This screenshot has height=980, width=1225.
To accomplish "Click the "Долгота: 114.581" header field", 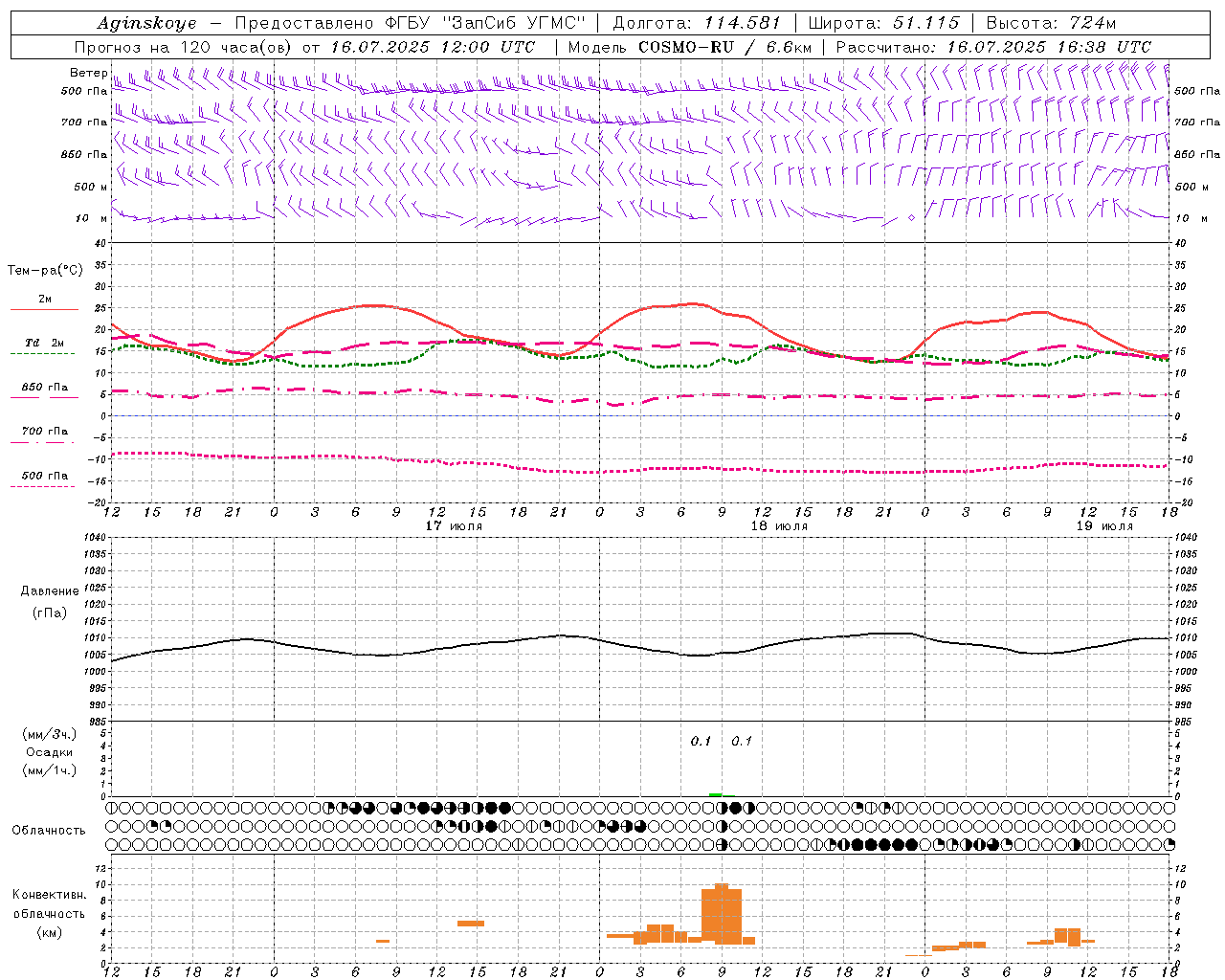I will click(x=697, y=23).
